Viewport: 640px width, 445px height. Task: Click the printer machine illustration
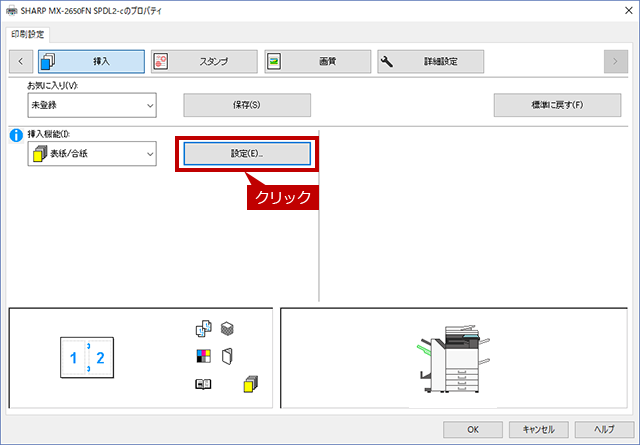(453, 359)
